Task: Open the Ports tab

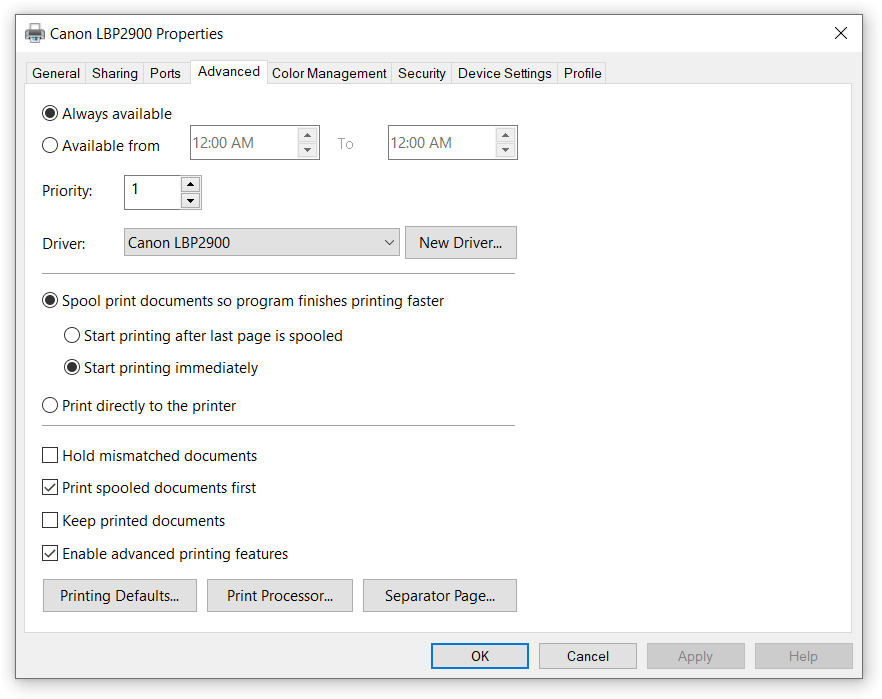Action: [165, 73]
